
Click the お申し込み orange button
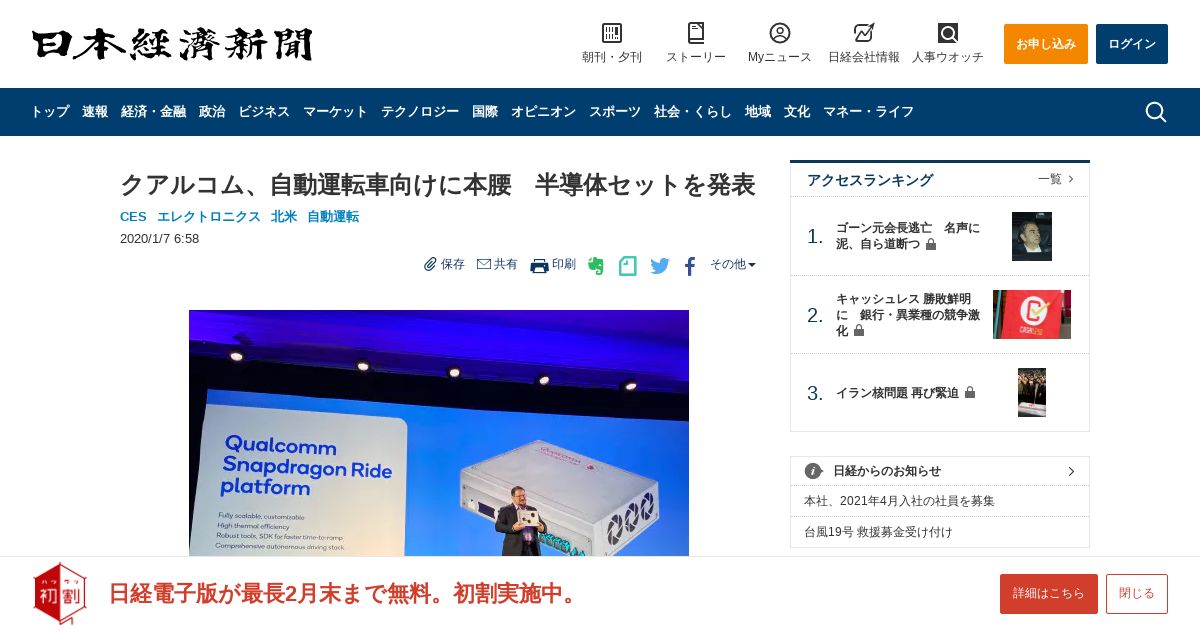click(1046, 44)
